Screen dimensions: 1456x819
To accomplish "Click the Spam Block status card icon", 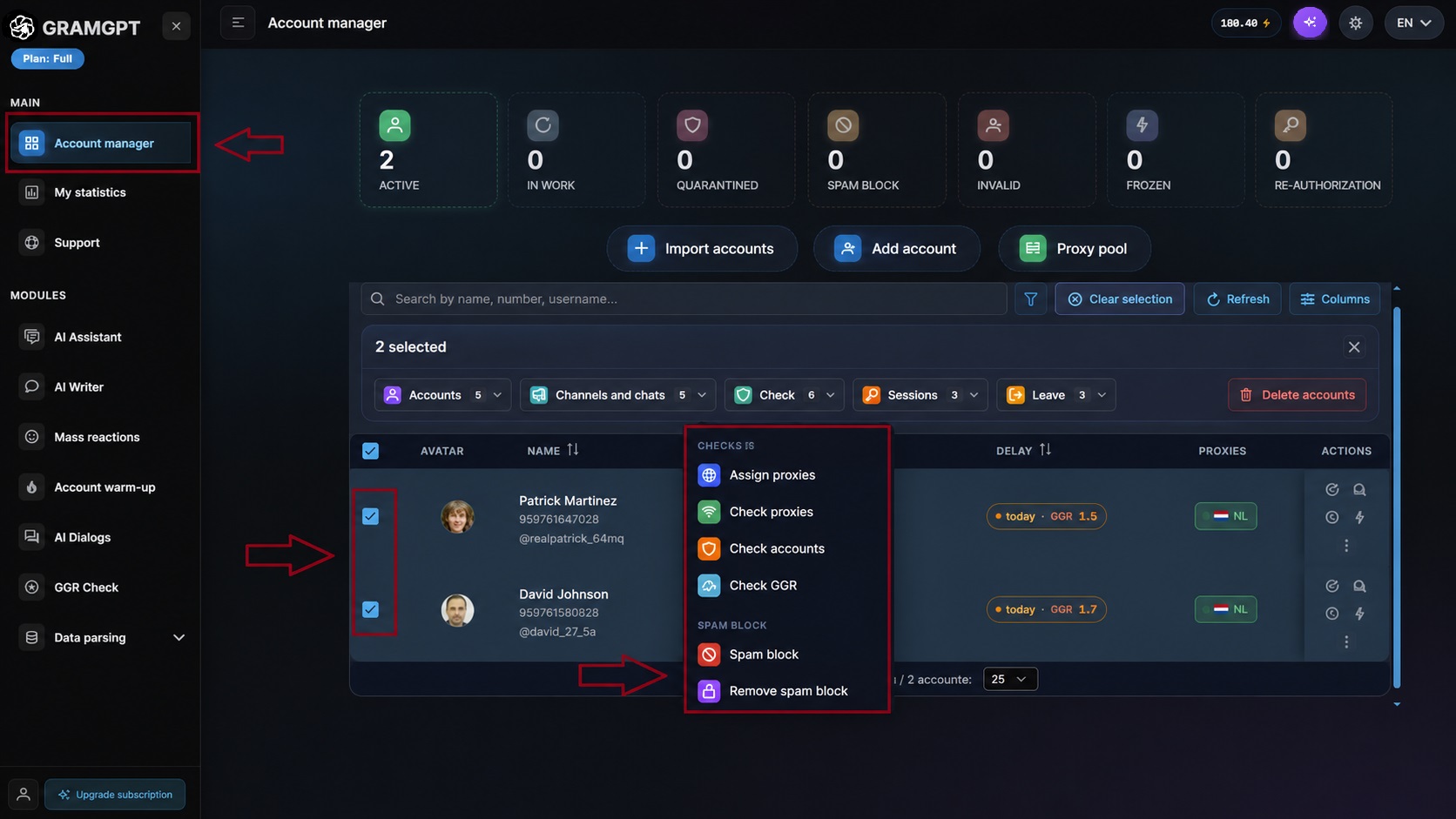I will tap(843, 125).
